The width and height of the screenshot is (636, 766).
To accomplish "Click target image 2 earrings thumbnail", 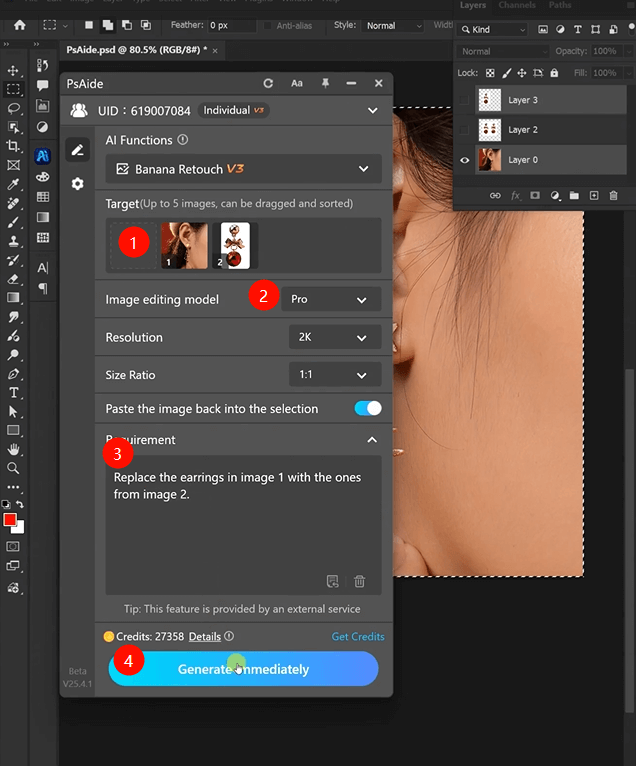I will [235, 246].
